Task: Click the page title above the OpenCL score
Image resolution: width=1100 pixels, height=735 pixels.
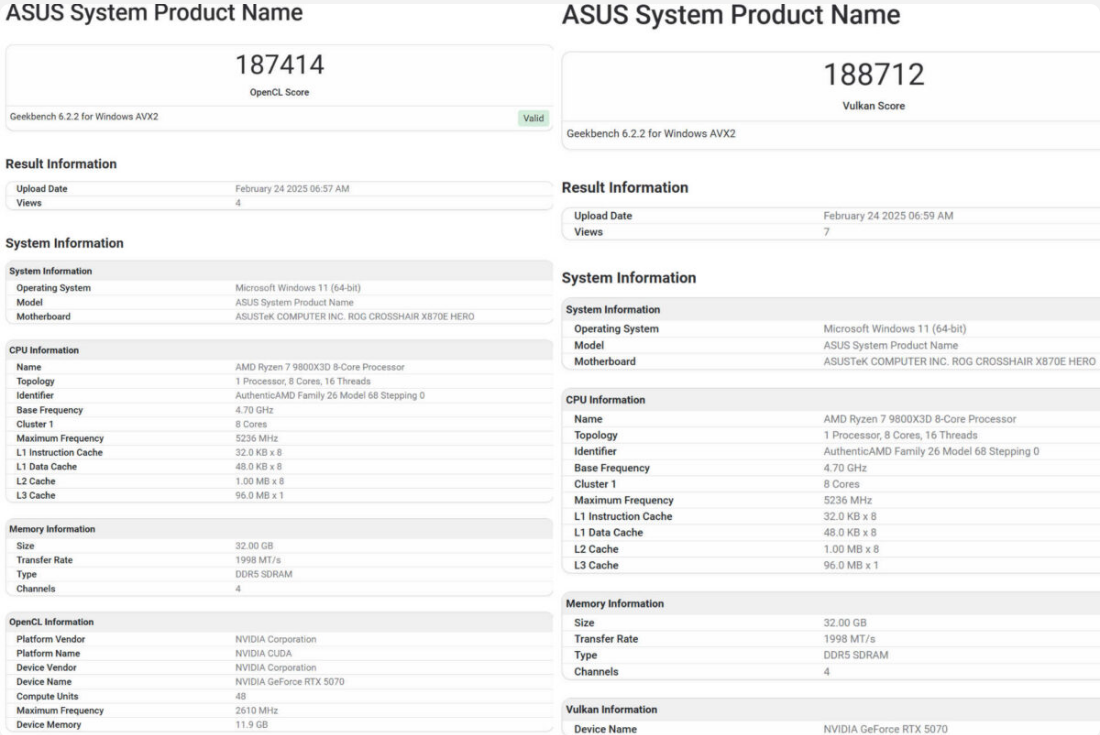Action: pyautogui.click(x=154, y=13)
